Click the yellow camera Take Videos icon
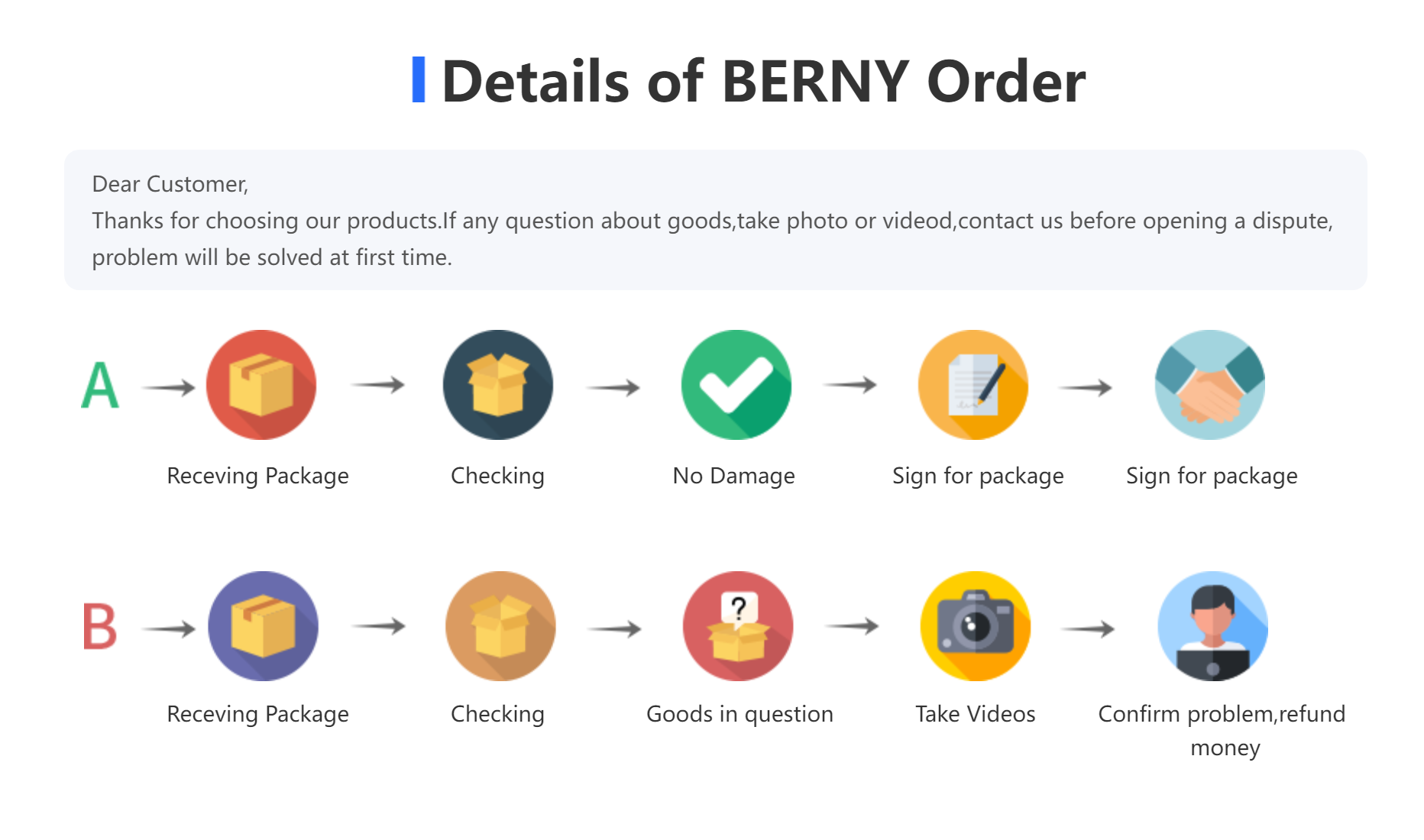Image resolution: width=1424 pixels, height=840 pixels. 976,626
